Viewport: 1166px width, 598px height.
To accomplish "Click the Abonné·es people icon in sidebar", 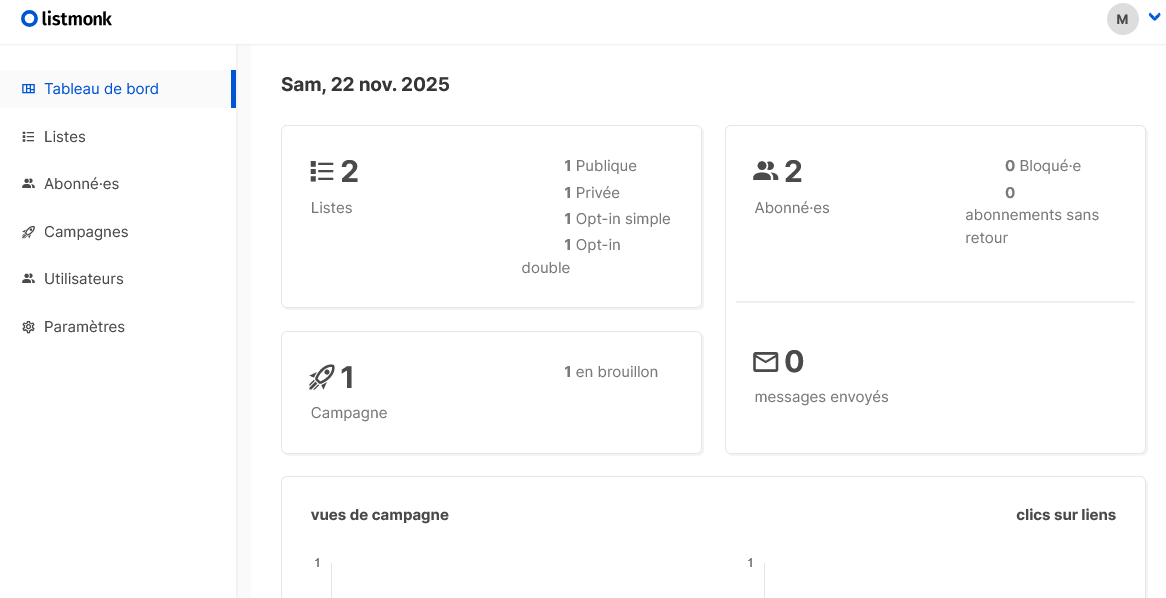I will pos(29,184).
